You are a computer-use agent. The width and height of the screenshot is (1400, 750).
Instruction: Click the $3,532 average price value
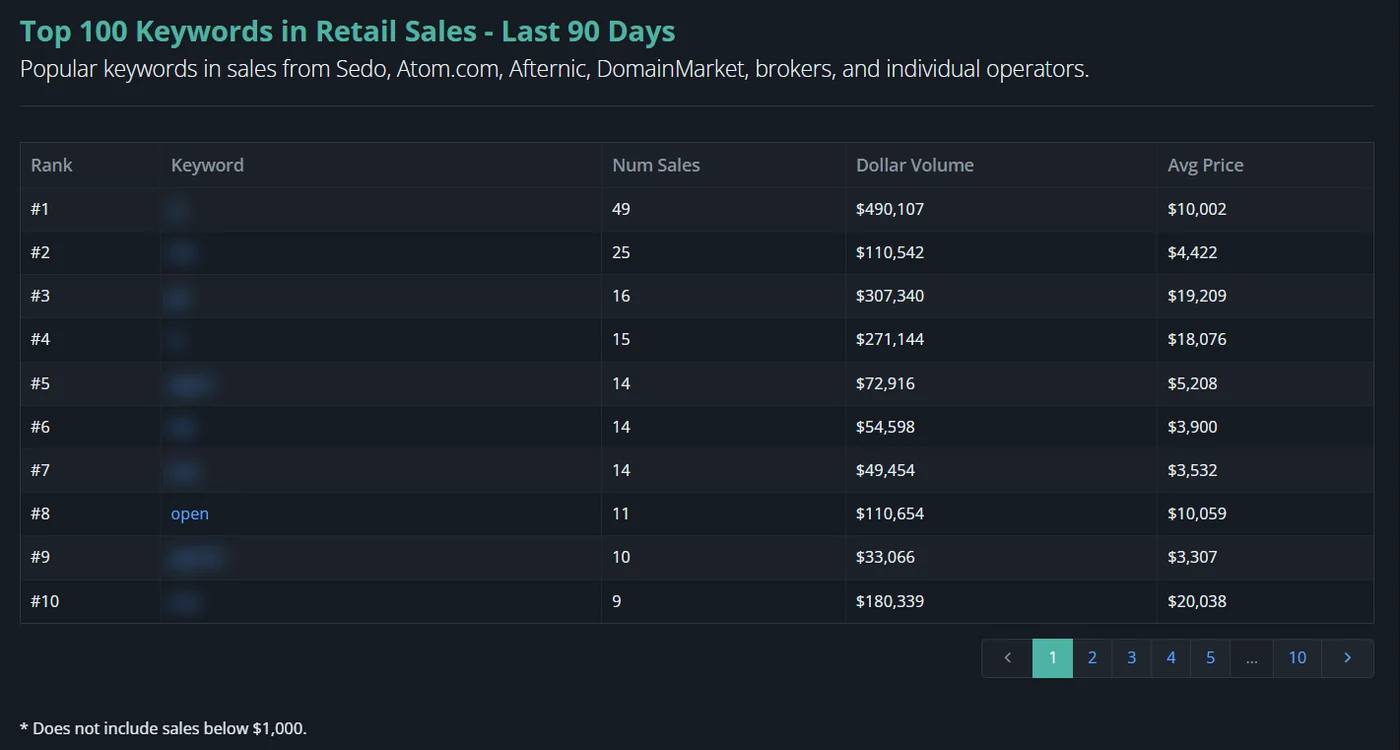(1193, 470)
